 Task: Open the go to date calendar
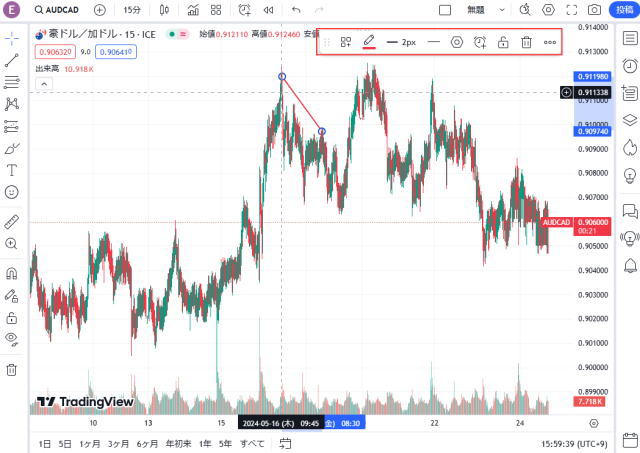tap(285, 444)
